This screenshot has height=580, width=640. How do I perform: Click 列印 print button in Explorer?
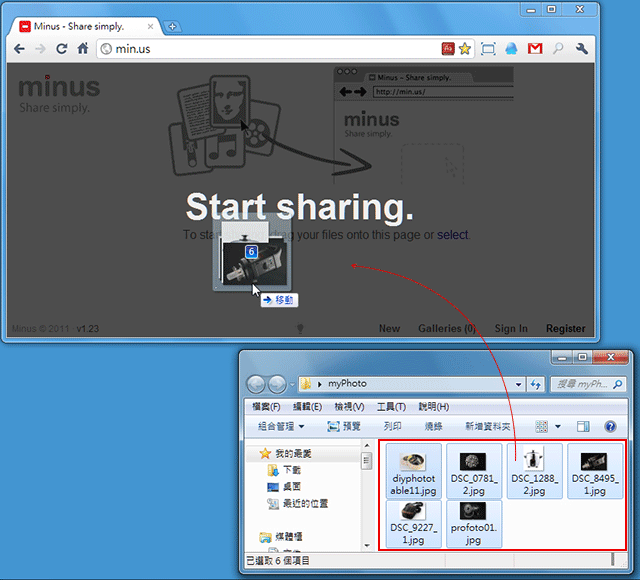click(392, 427)
